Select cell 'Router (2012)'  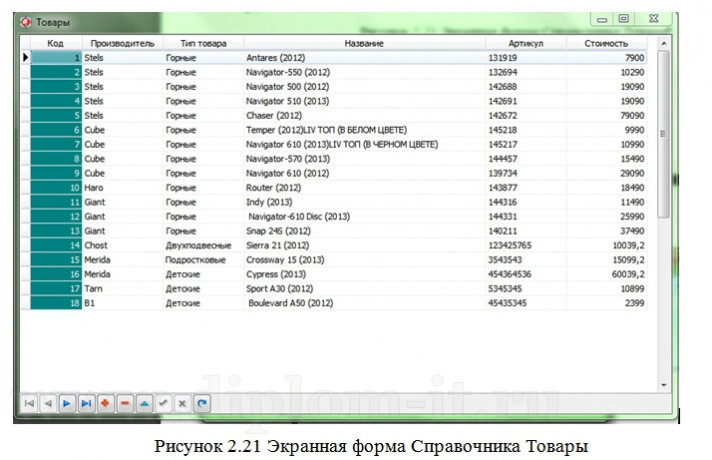pos(364,188)
